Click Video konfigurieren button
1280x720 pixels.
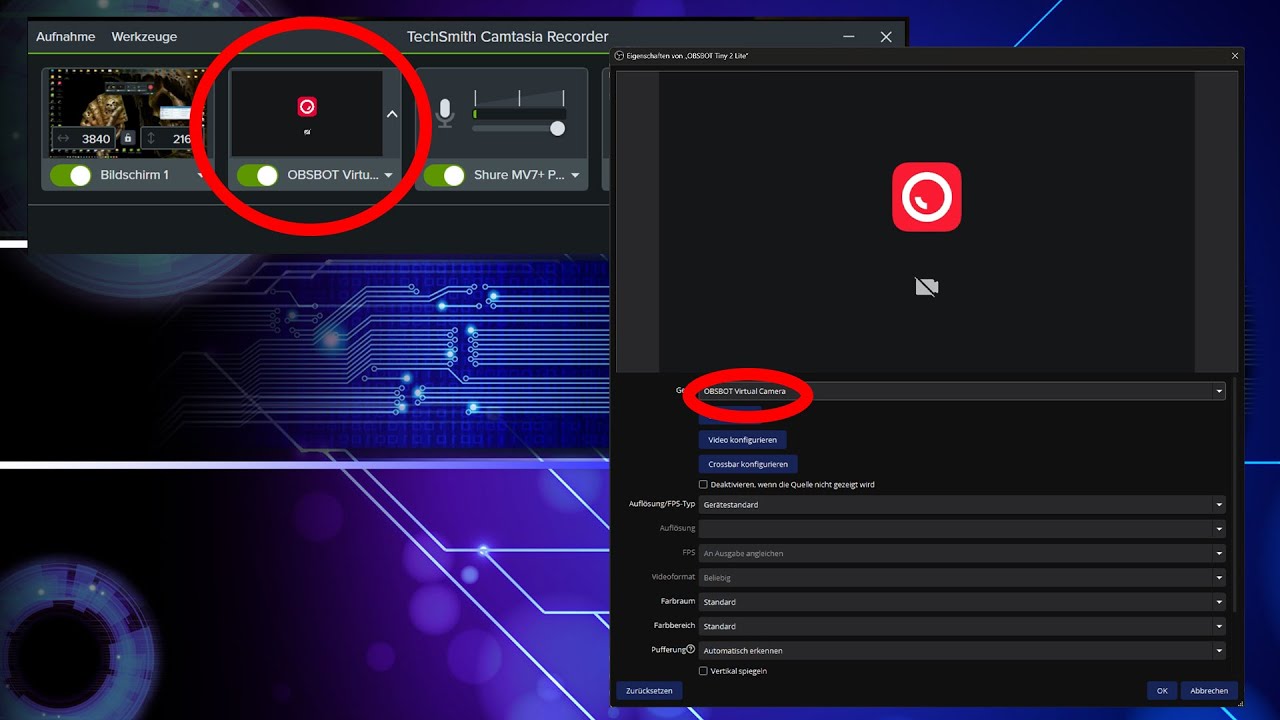(742, 440)
